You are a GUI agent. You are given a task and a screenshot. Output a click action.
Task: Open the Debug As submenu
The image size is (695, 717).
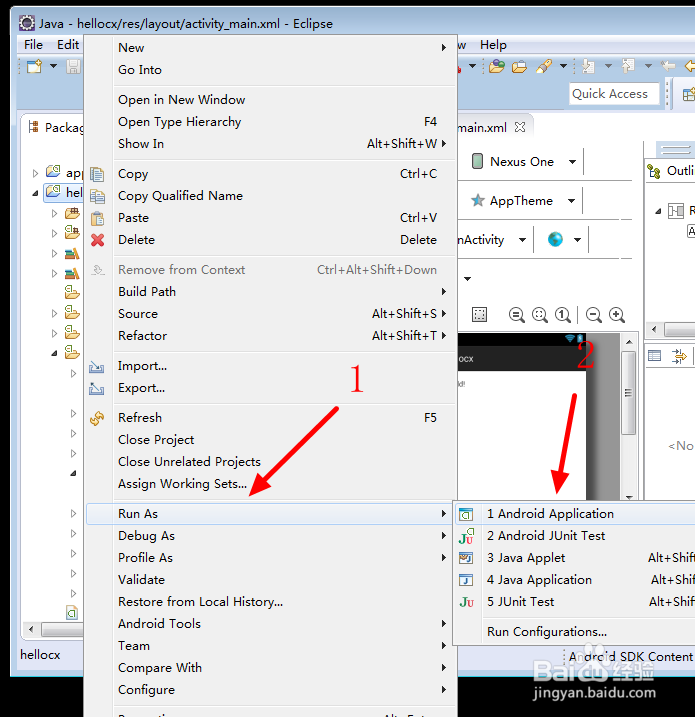(272, 536)
